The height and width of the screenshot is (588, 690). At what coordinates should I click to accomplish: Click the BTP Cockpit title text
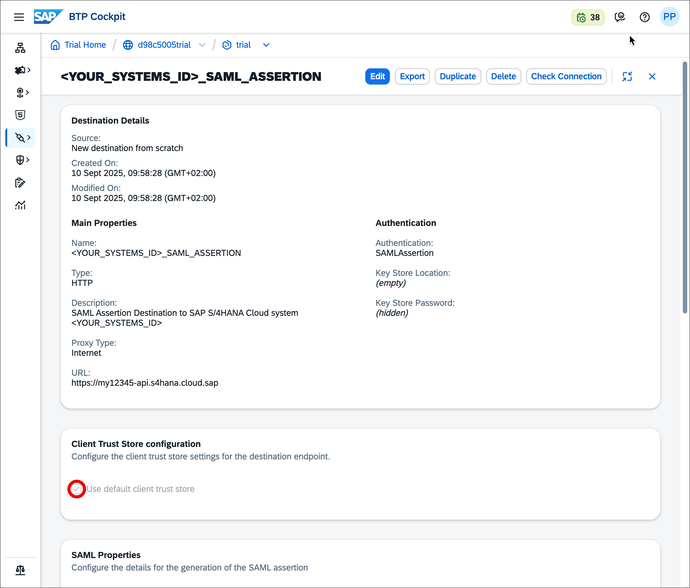point(97,17)
